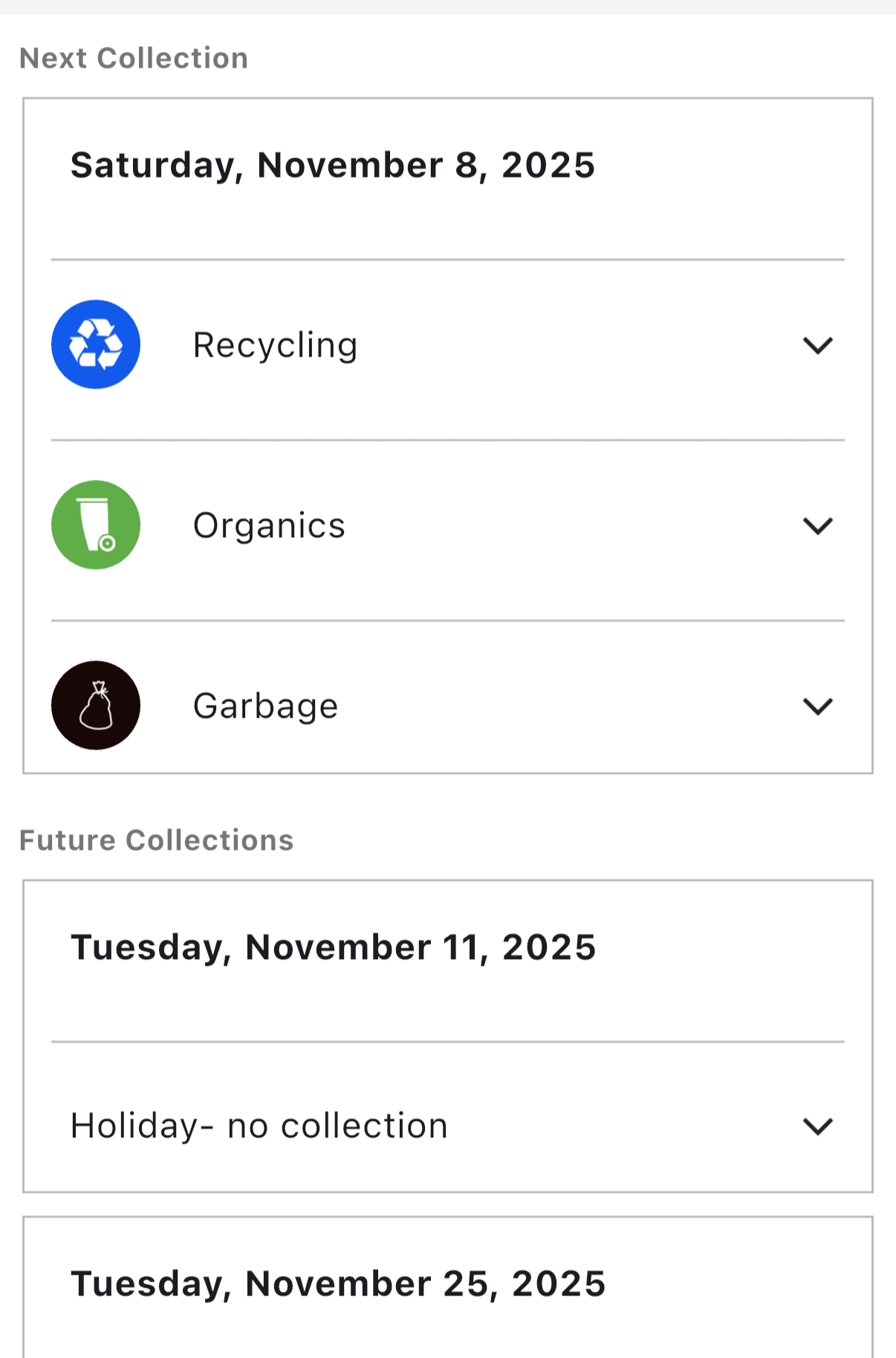The height and width of the screenshot is (1358, 896).
Task: Open the Holiday- no collection entry text
Action: pyautogui.click(x=259, y=1126)
